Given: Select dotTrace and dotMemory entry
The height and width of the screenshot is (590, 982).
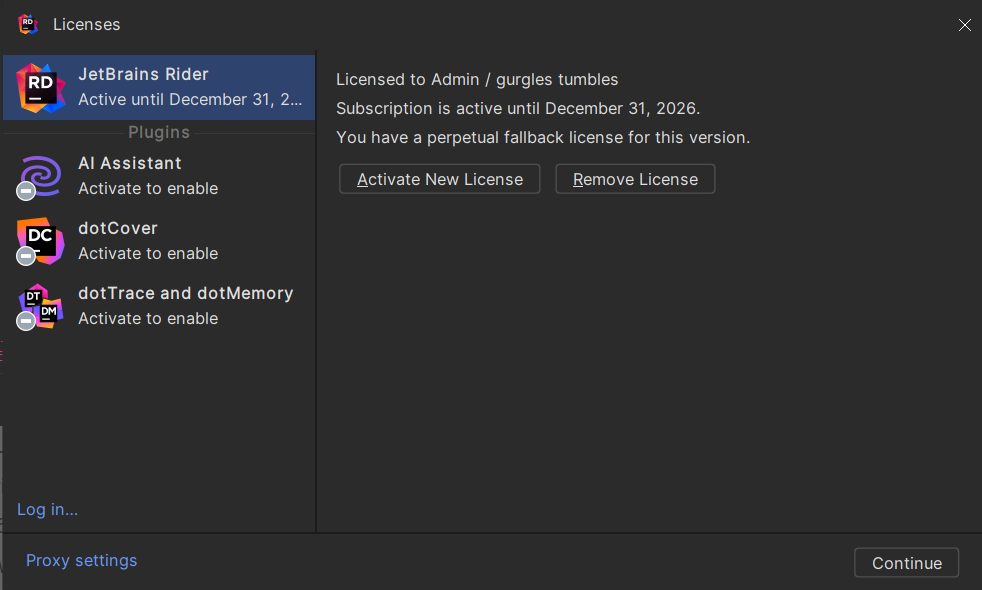Looking at the screenshot, I should pyautogui.click(x=159, y=306).
